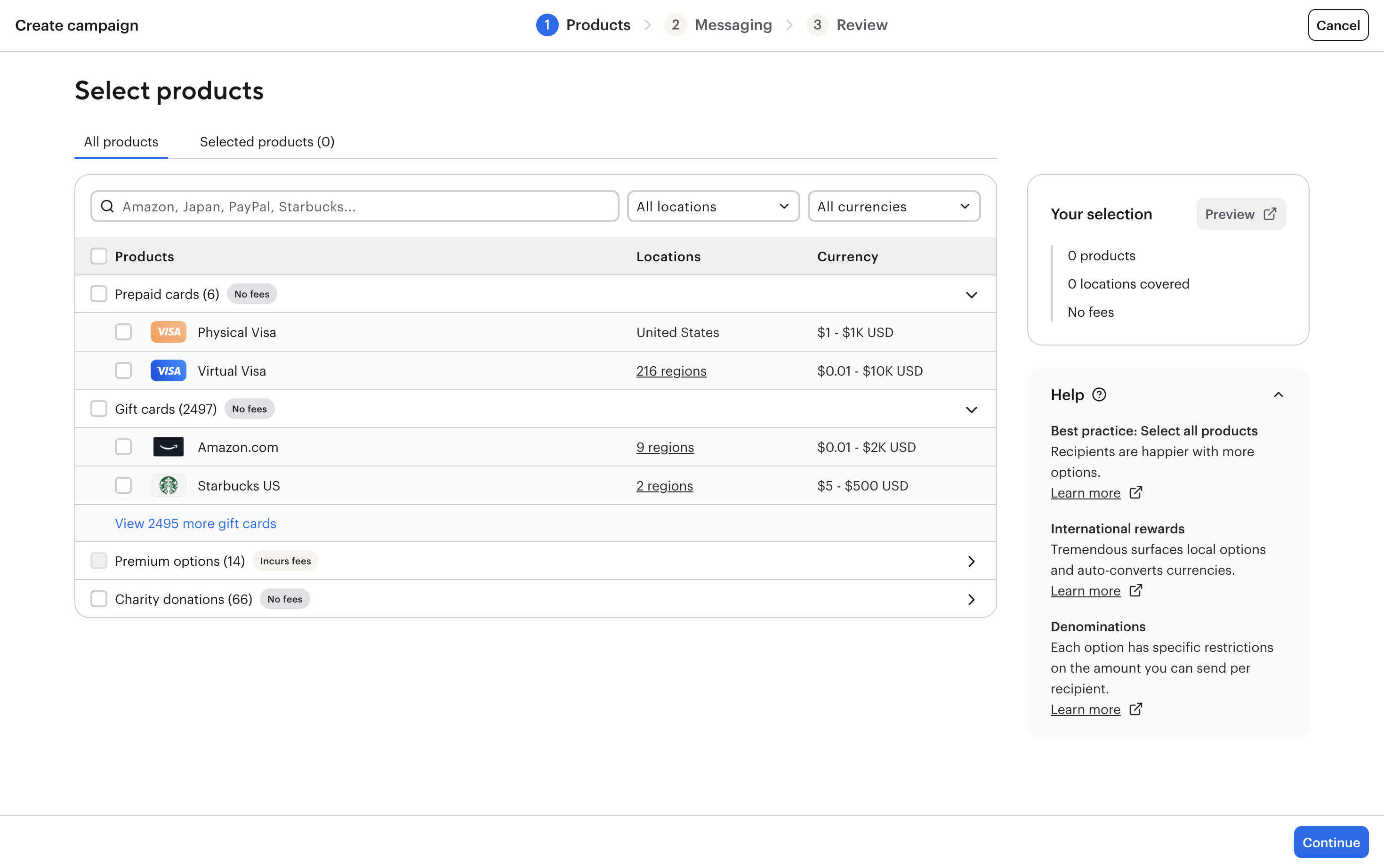This screenshot has height=868, width=1384.
Task: Click View 2495 more gift cards
Action: 195,523
